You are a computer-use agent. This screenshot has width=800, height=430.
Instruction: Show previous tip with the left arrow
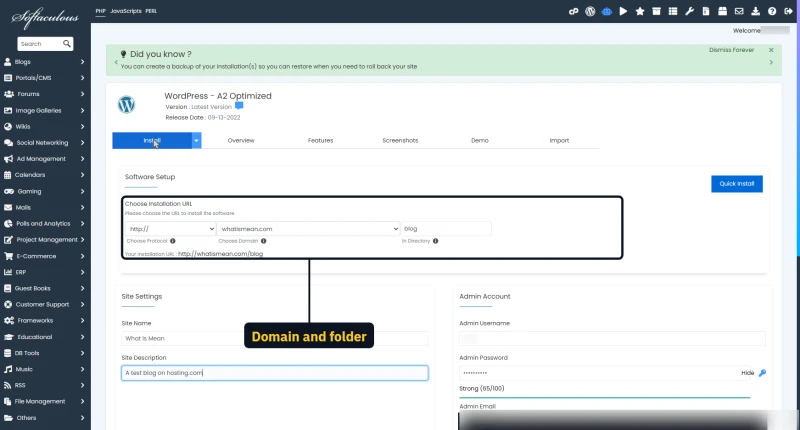pos(116,62)
